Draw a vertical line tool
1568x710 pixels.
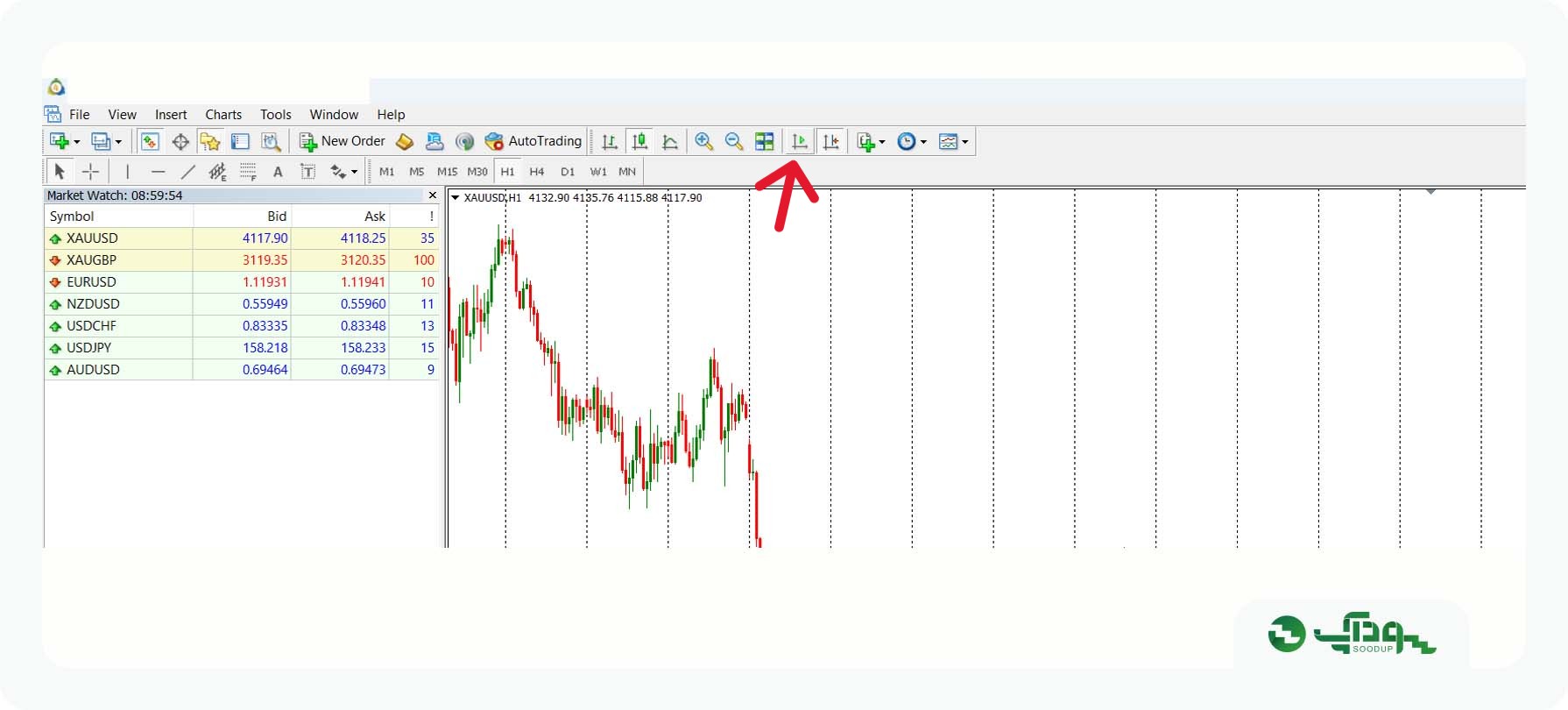(x=128, y=172)
